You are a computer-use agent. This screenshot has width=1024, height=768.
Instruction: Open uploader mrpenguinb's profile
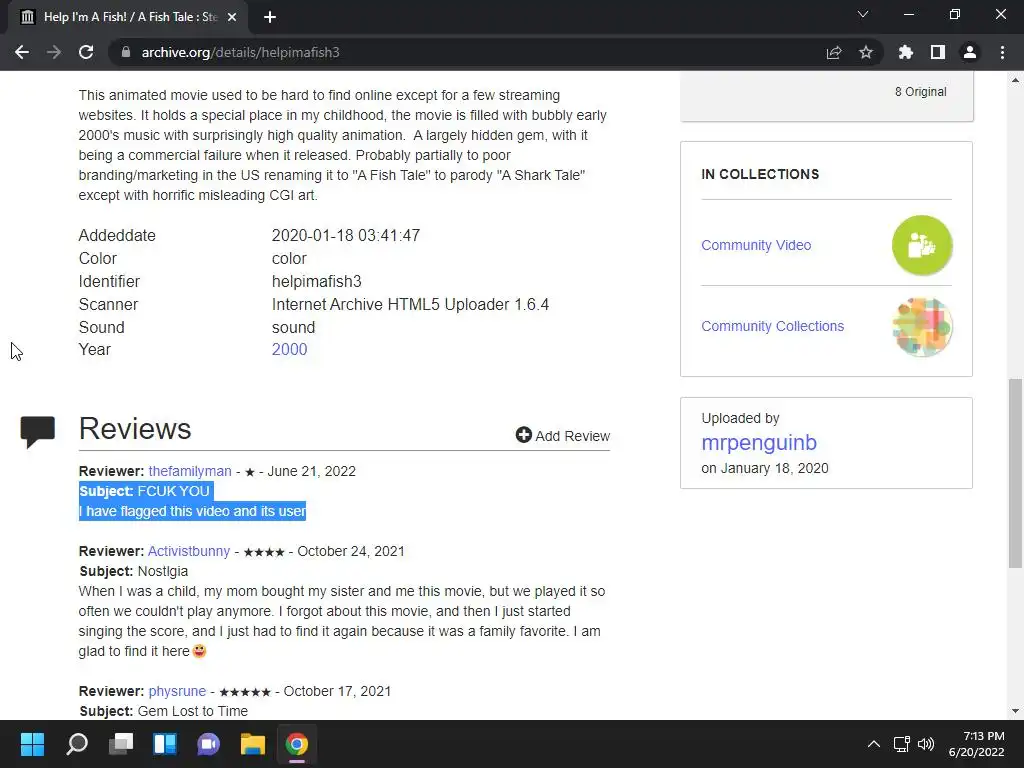(x=759, y=443)
